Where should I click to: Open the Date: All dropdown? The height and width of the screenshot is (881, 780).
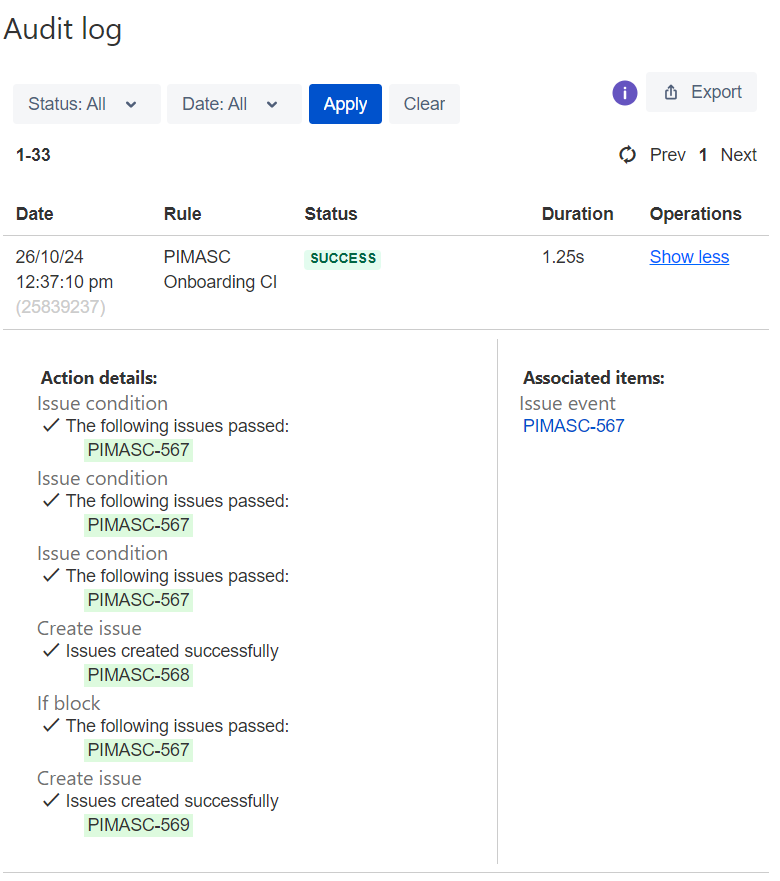point(234,104)
